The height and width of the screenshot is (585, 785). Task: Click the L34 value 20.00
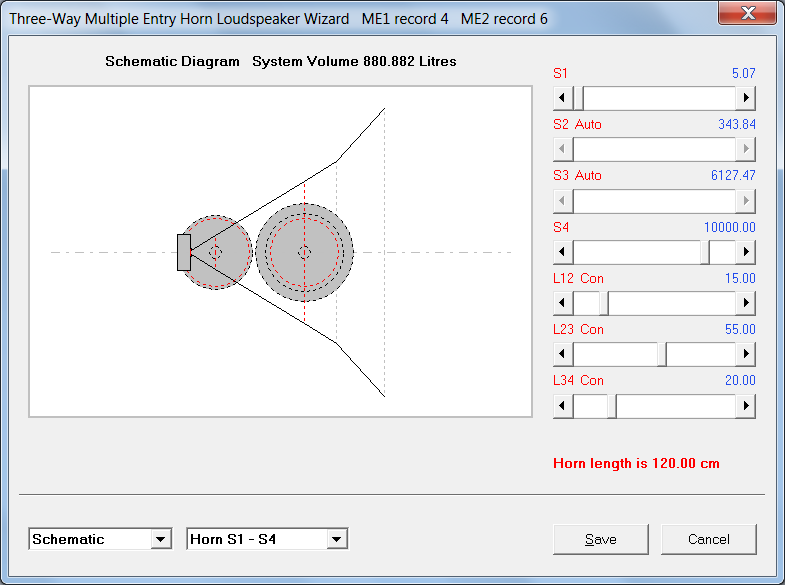(740, 380)
